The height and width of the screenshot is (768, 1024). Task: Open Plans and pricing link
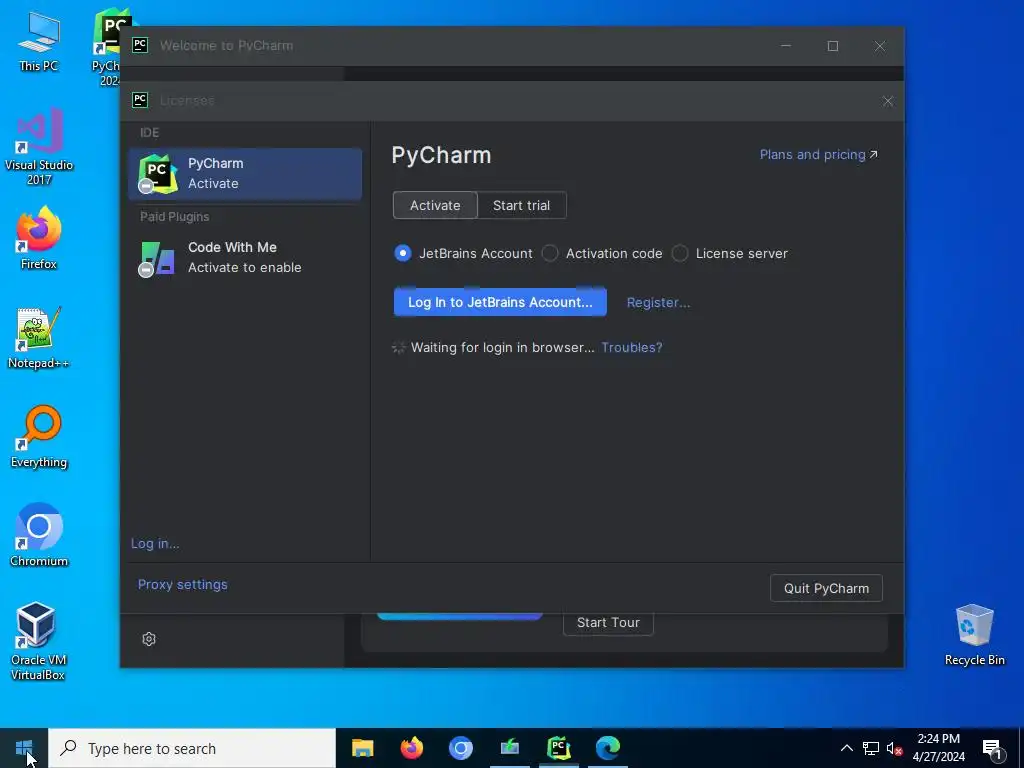point(818,155)
